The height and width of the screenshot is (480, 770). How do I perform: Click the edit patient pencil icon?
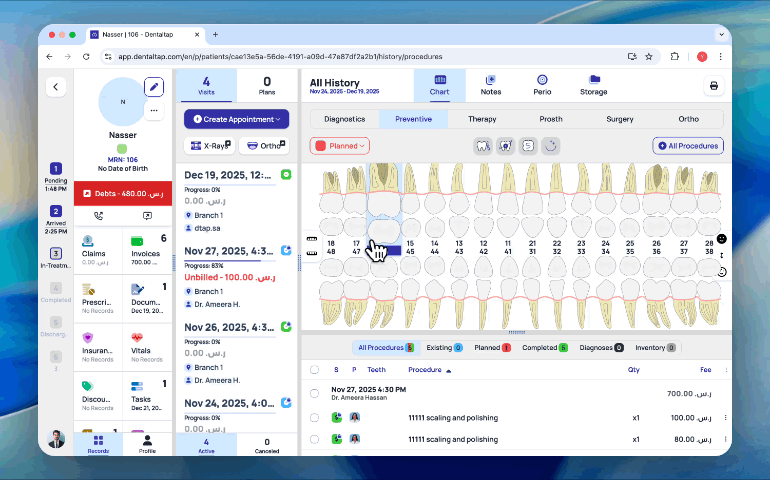pos(153,87)
